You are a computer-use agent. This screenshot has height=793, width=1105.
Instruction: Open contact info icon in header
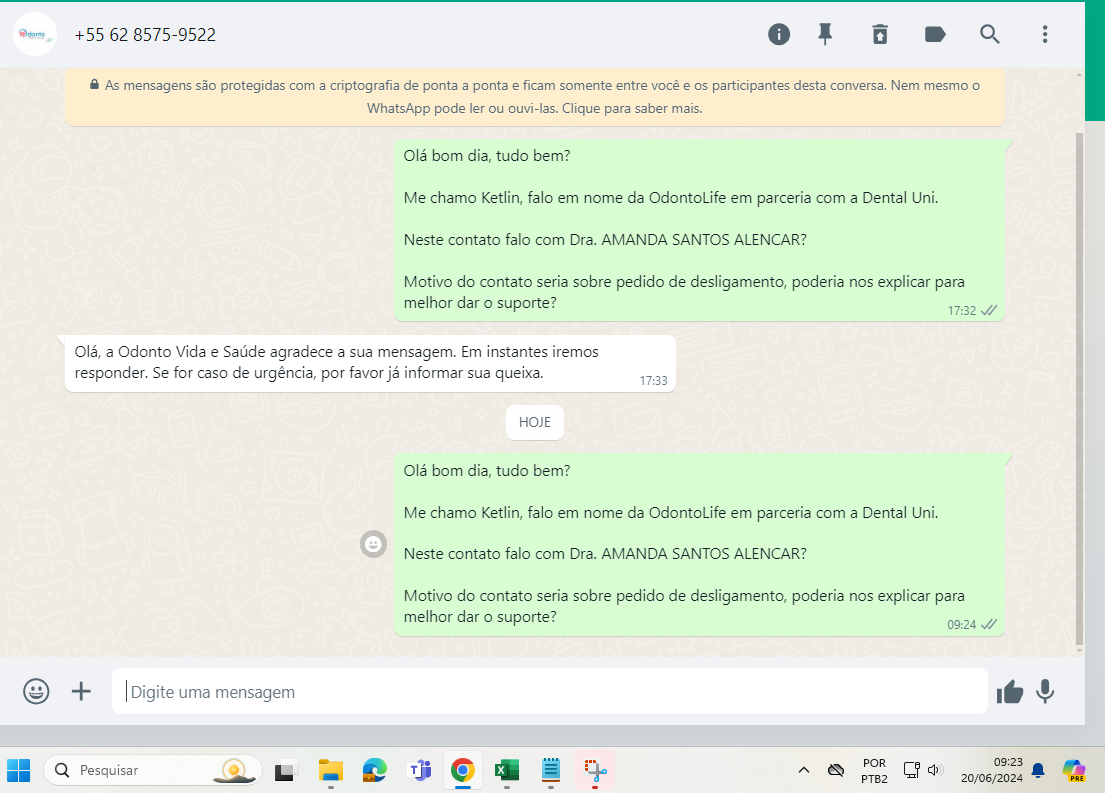click(x=779, y=34)
